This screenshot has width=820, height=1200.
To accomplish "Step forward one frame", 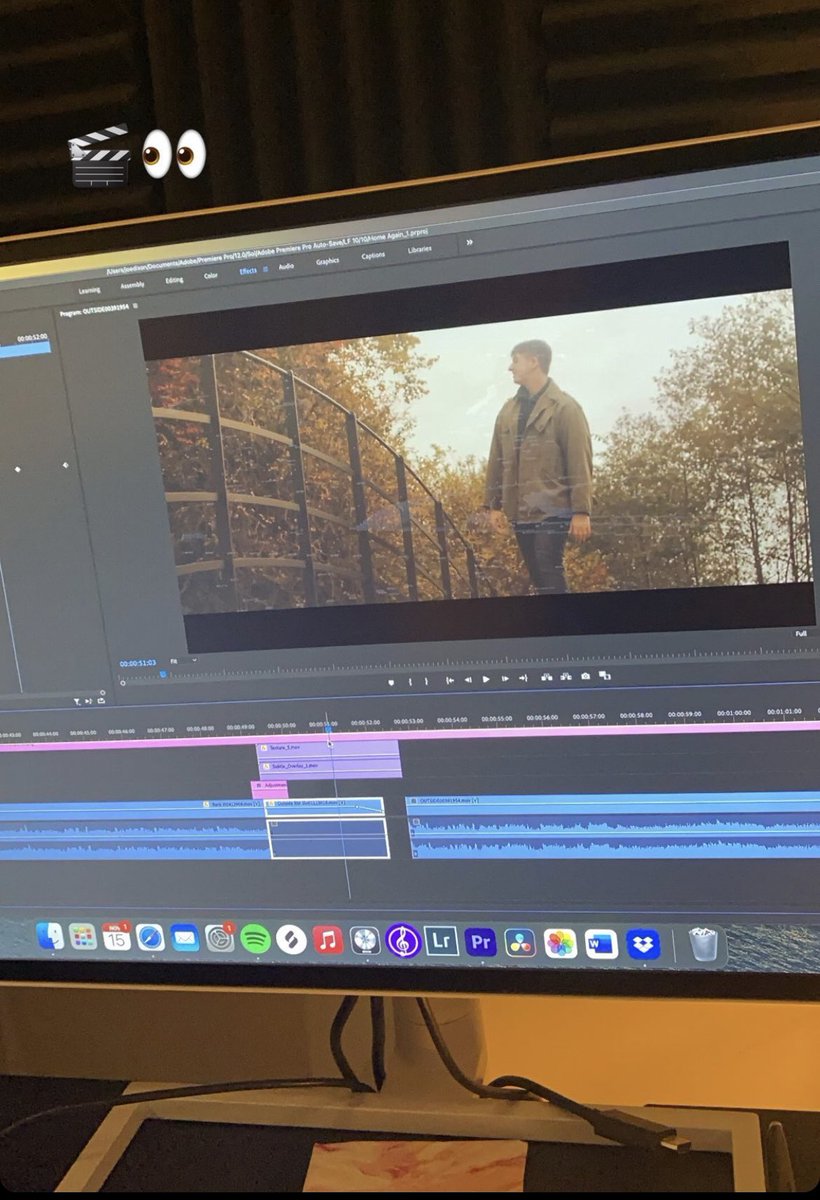I will [505, 679].
